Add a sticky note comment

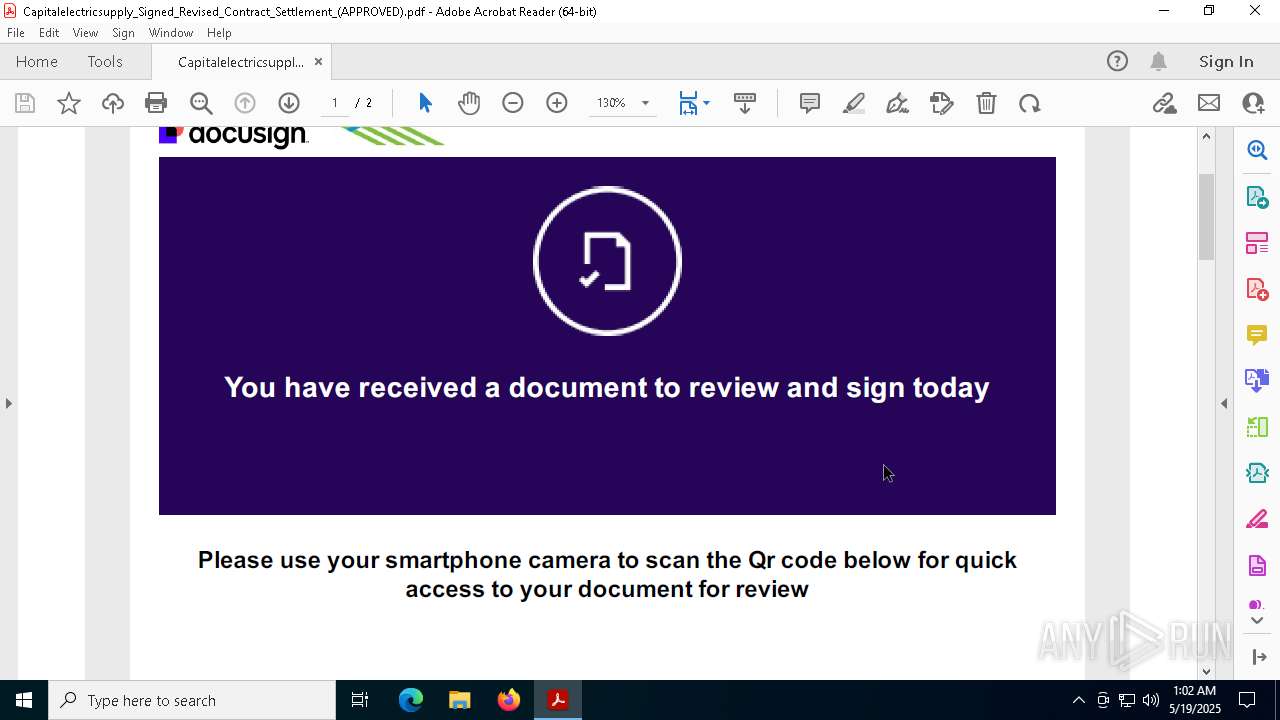coord(810,103)
